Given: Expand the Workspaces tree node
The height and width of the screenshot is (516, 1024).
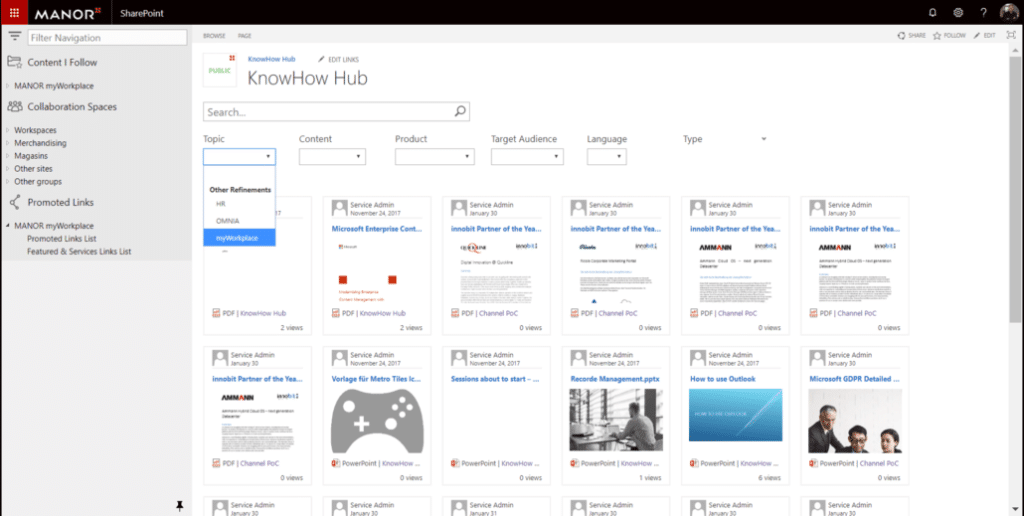Looking at the screenshot, I should (x=8, y=130).
